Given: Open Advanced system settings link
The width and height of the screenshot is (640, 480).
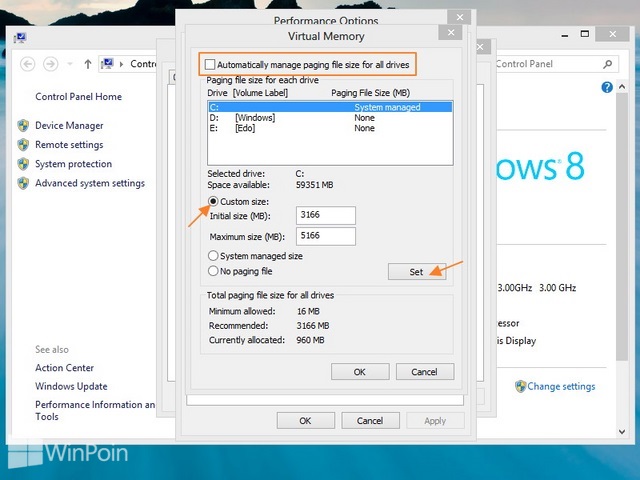Looking at the screenshot, I should point(90,183).
